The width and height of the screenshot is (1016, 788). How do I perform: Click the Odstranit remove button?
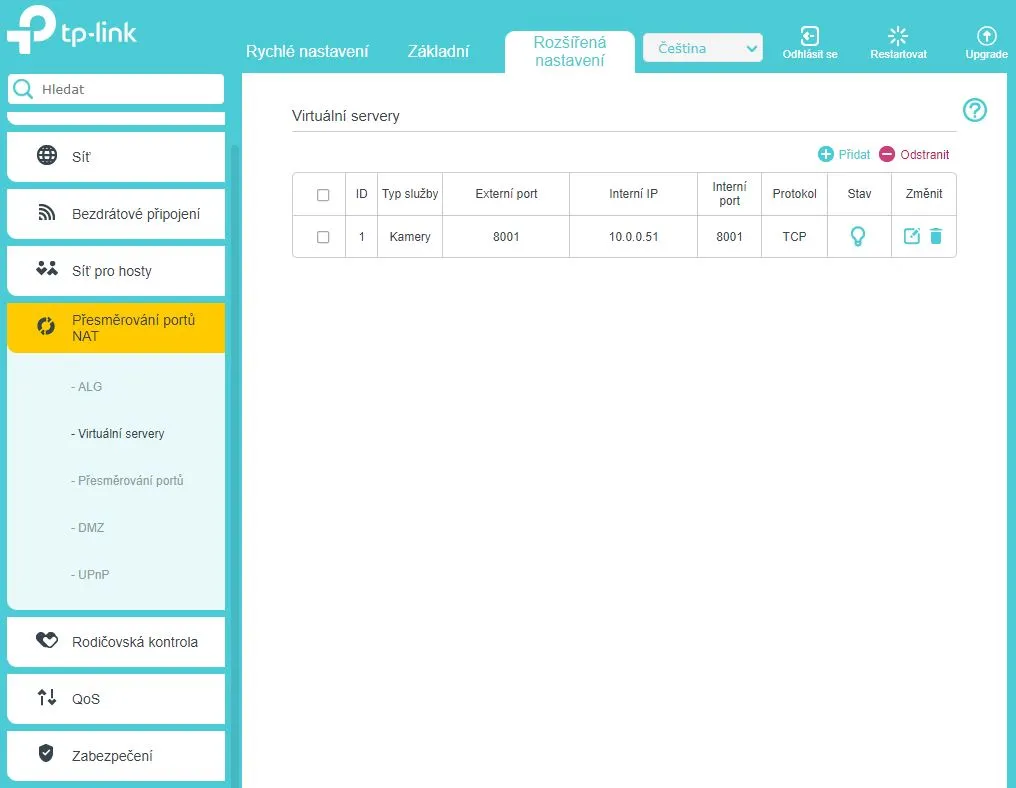click(914, 154)
